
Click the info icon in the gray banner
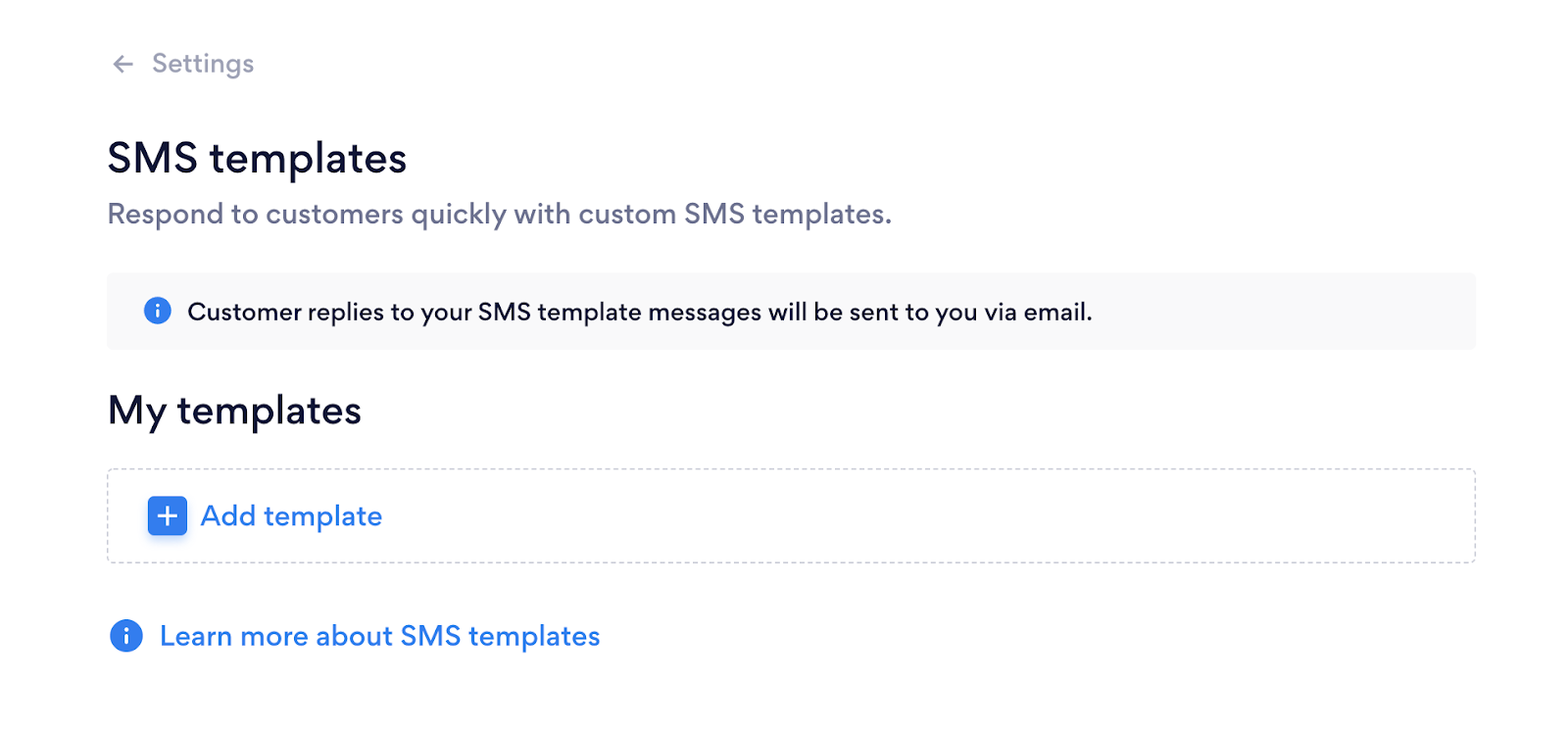(x=158, y=311)
